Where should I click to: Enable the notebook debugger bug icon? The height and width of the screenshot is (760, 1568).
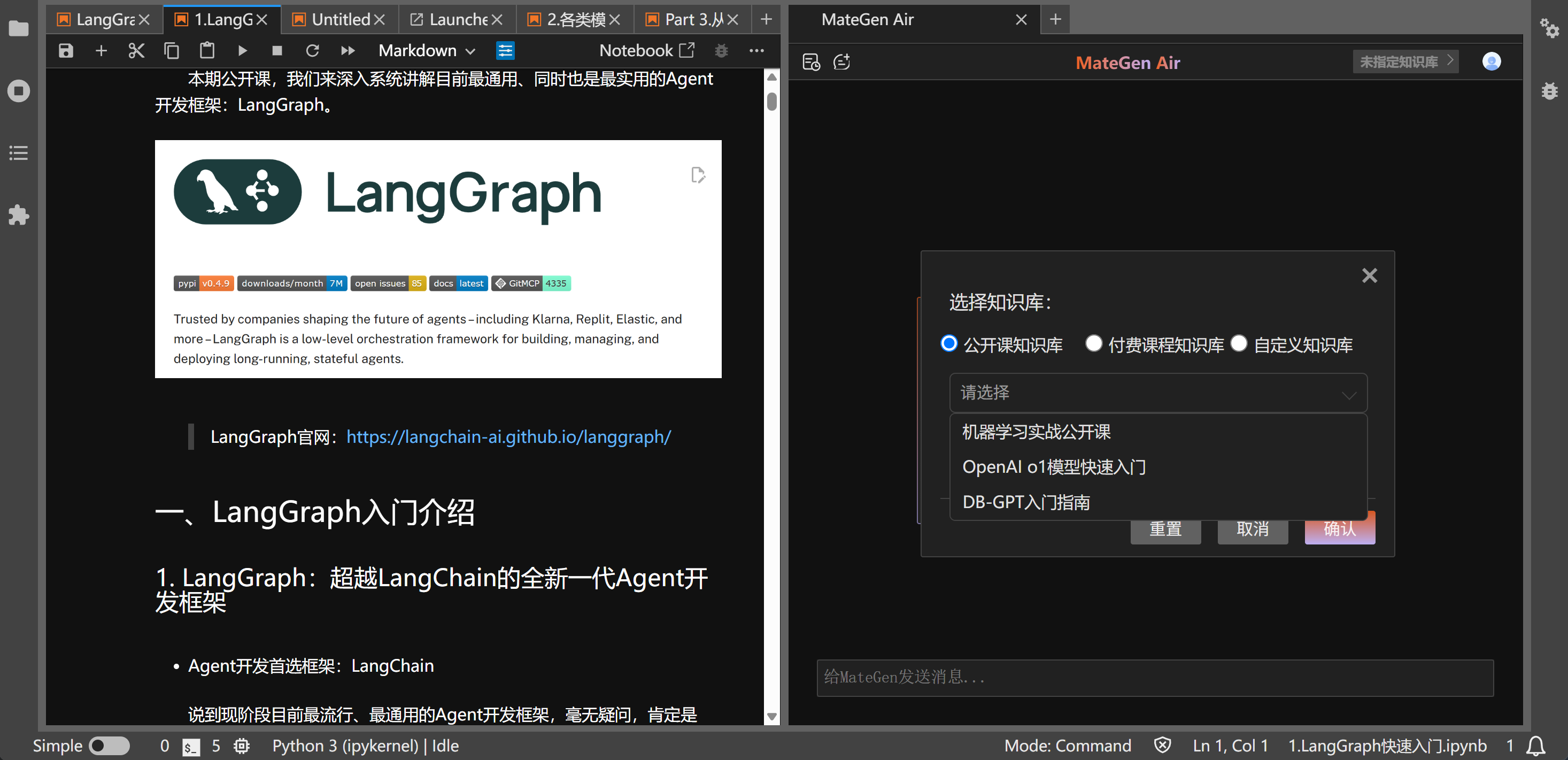(721, 51)
